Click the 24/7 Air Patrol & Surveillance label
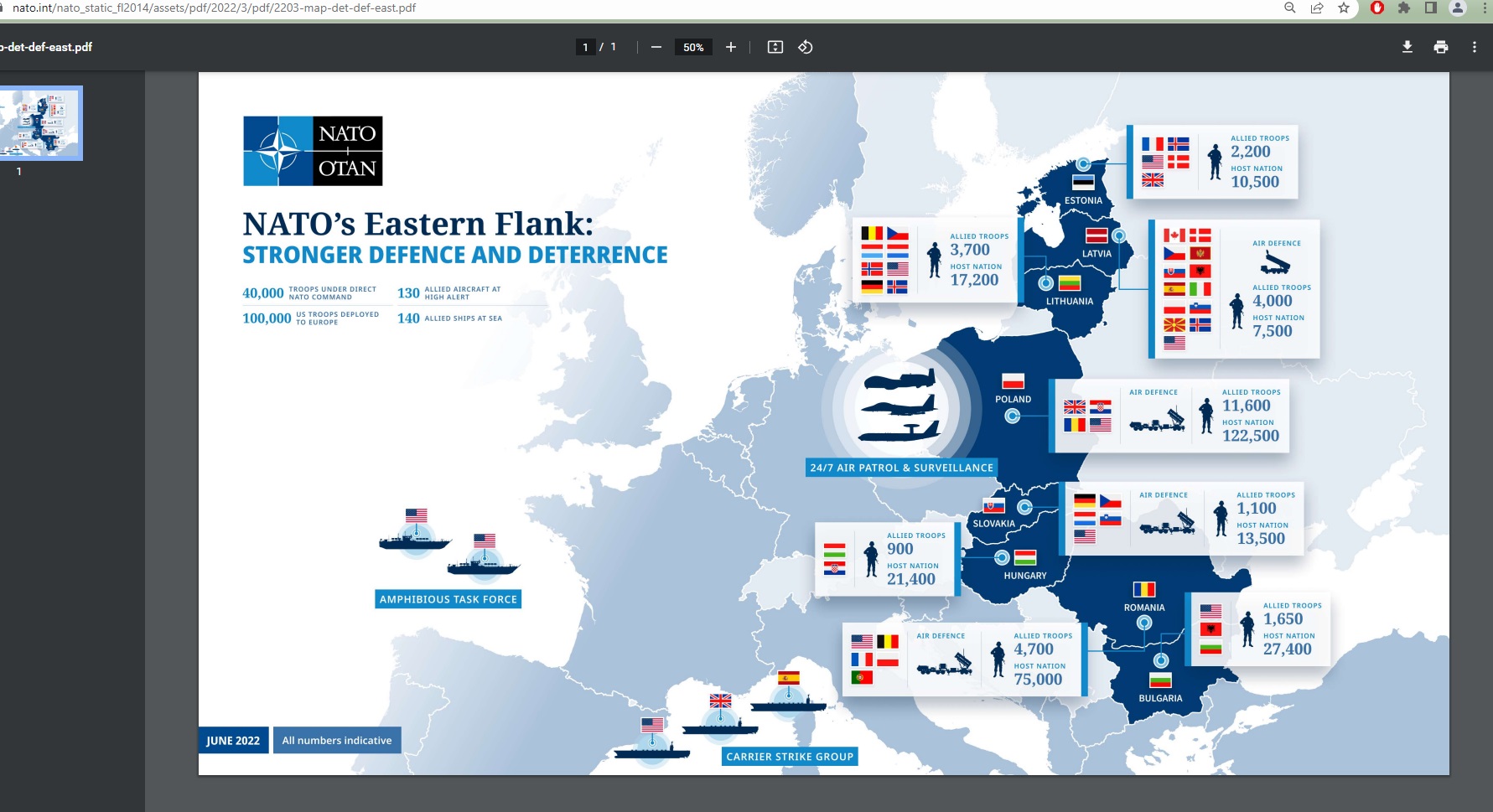Screen dimensions: 1493x812 pos(901,468)
